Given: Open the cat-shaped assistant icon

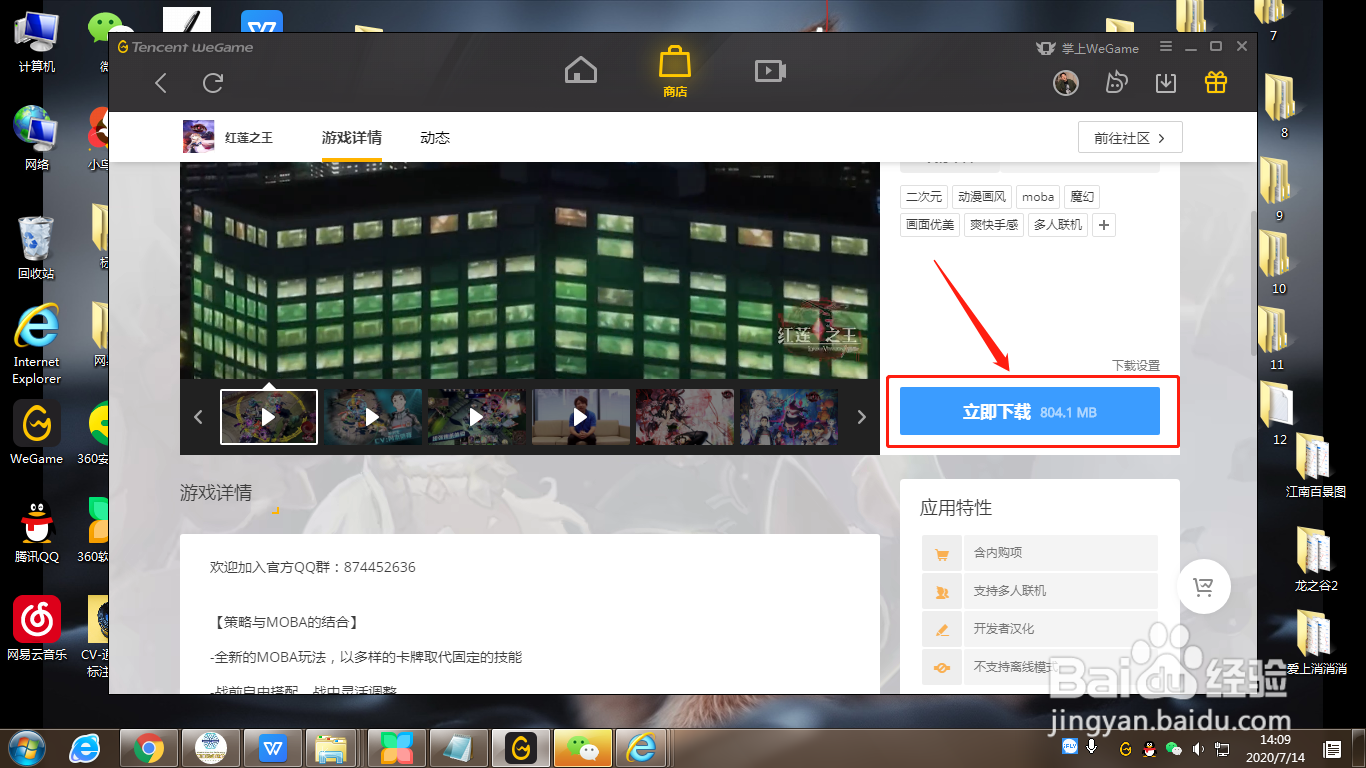Looking at the screenshot, I should pyautogui.click(x=1116, y=83).
